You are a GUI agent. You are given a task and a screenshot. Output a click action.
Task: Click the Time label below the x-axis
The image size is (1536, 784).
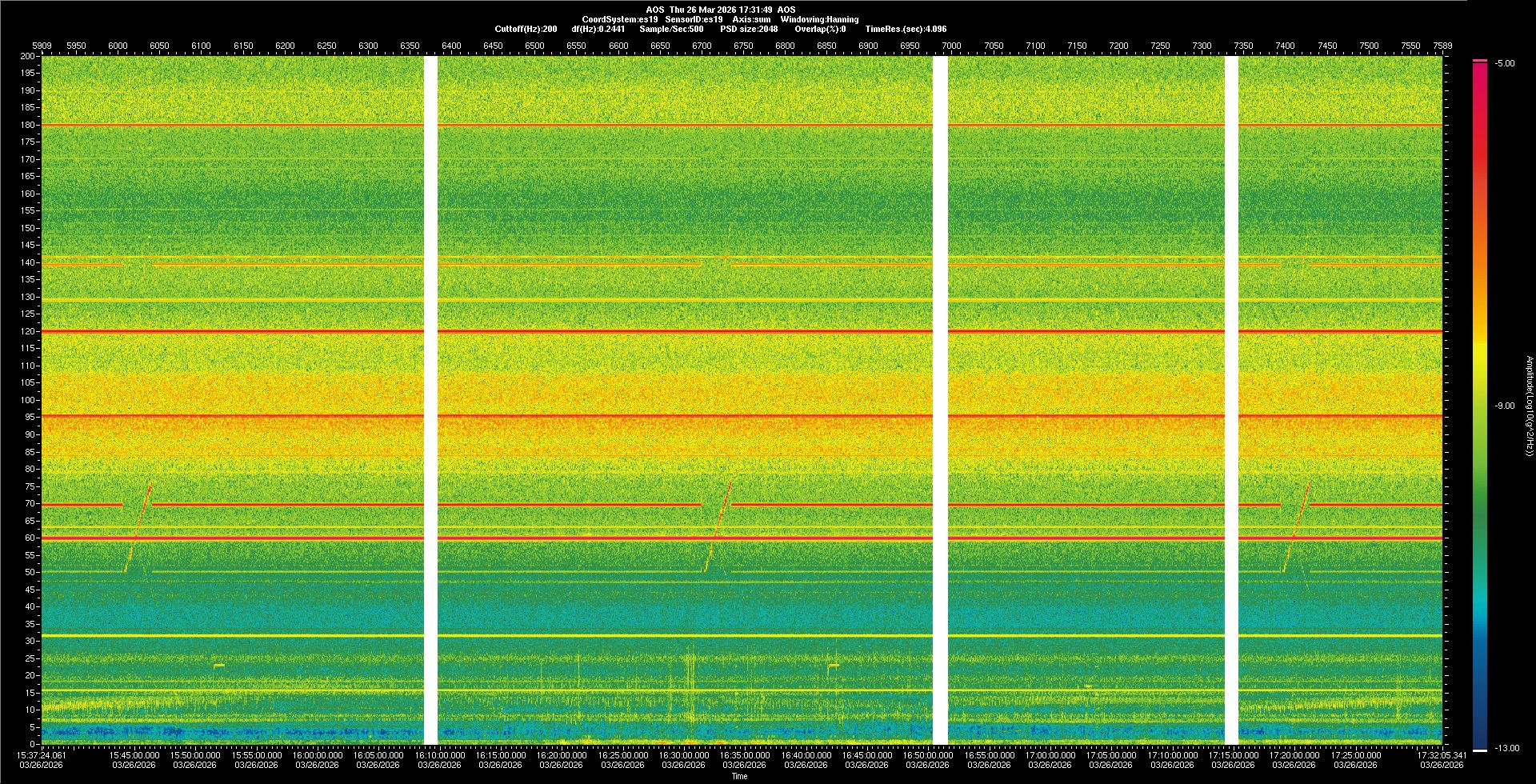click(739, 776)
